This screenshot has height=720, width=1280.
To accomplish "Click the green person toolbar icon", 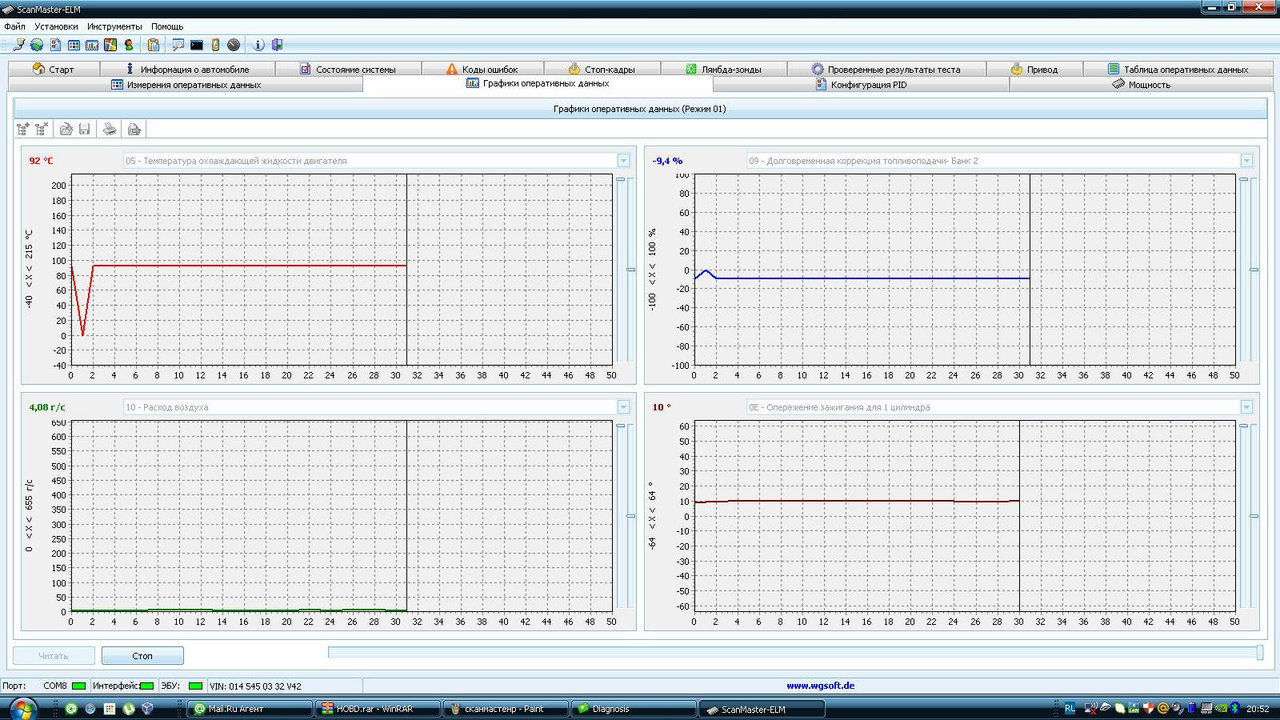I will click(128, 45).
